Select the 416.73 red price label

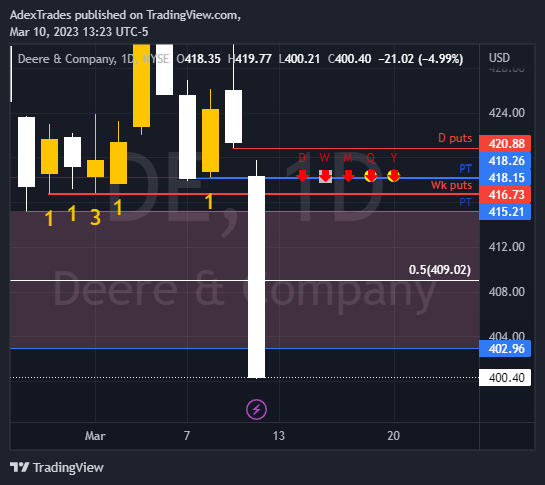[505, 195]
